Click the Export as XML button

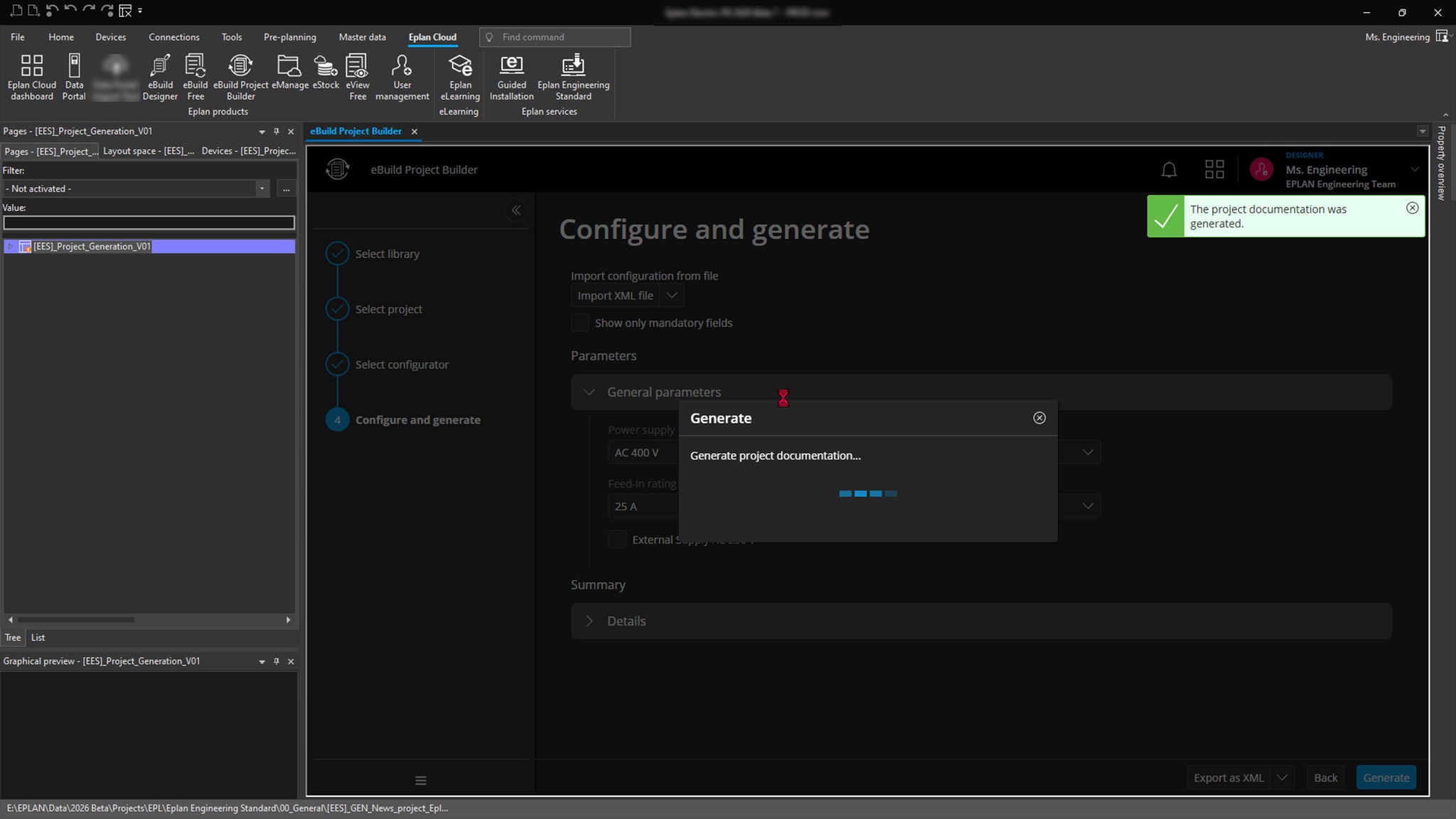(x=1228, y=778)
